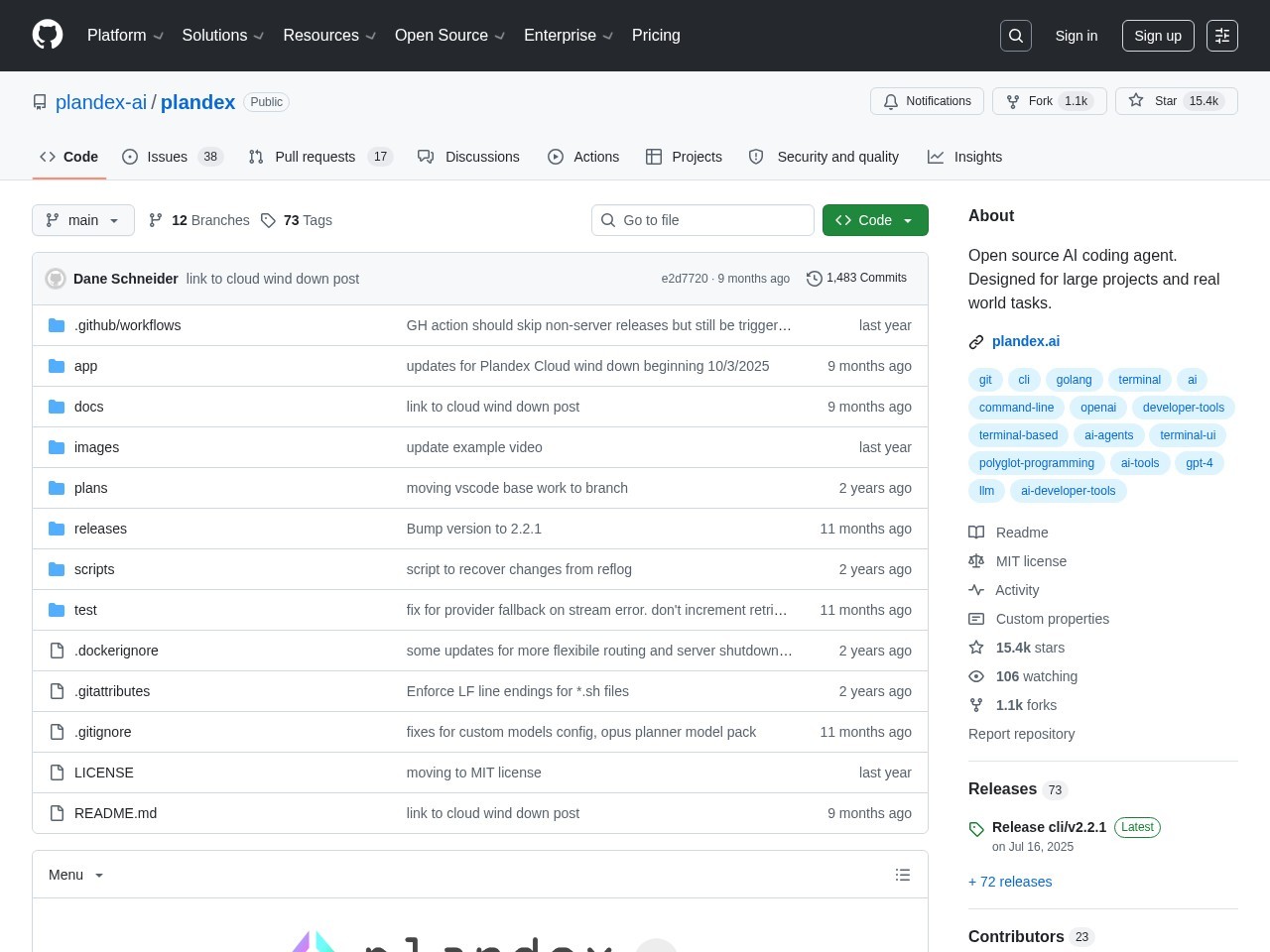
Task: Click the star icon in Star button
Action: [1136, 101]
